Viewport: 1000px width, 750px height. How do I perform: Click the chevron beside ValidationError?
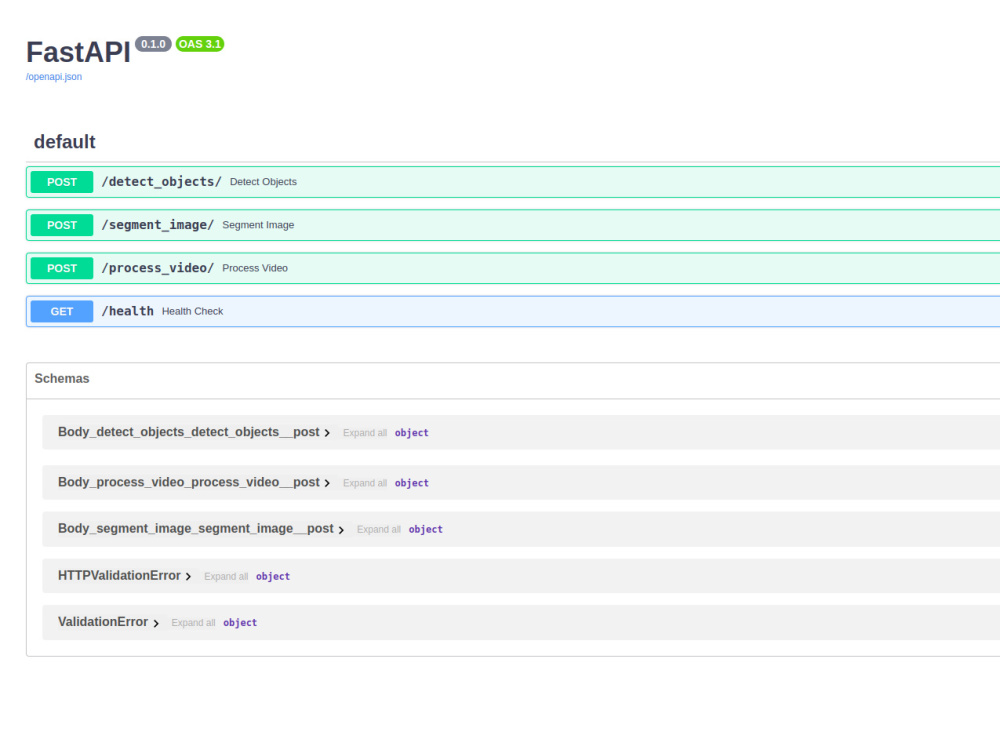tap(156, 623)
